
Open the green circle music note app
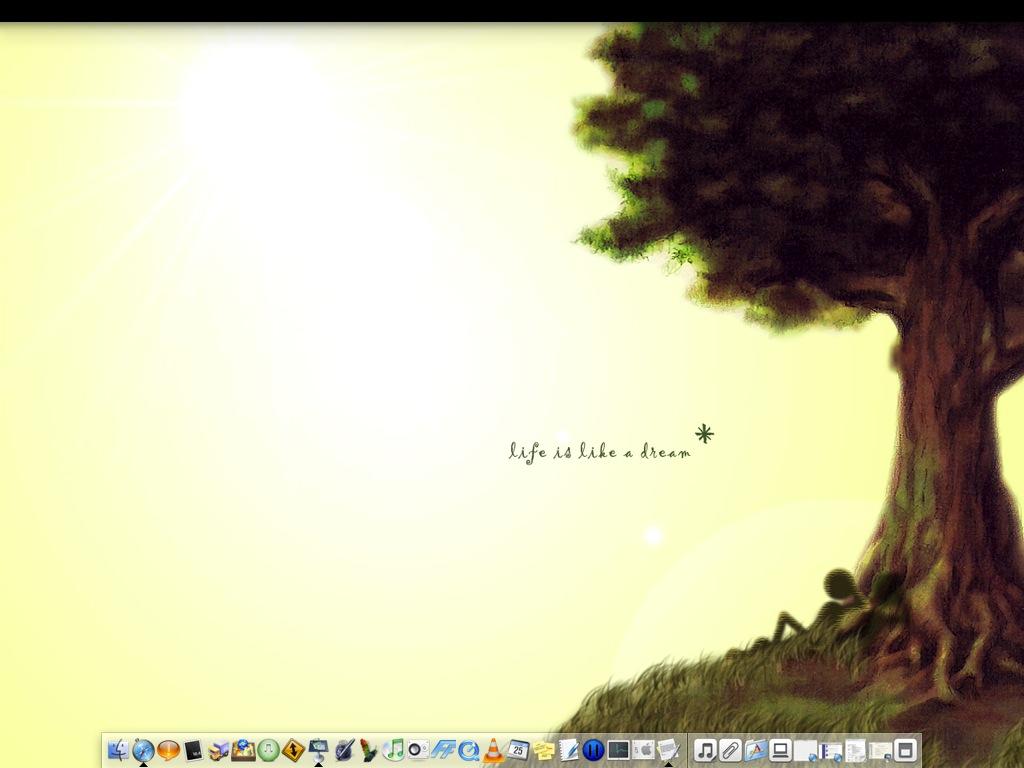point(268,750)
